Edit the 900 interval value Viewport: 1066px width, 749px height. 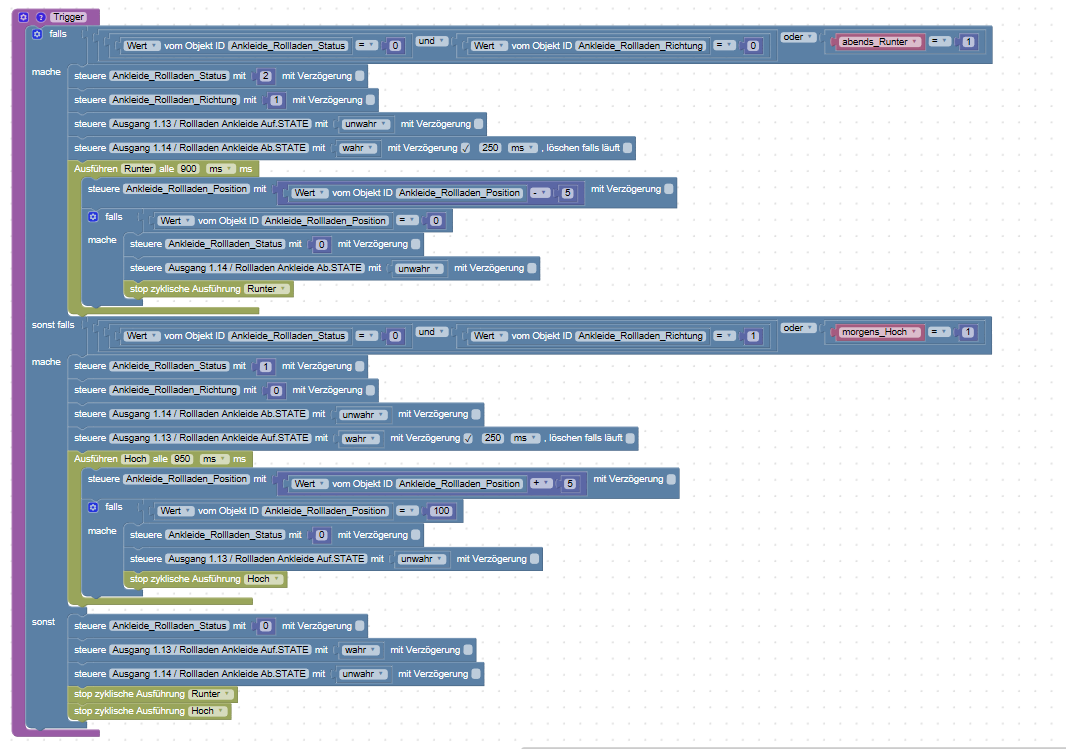tap(188, 169)
